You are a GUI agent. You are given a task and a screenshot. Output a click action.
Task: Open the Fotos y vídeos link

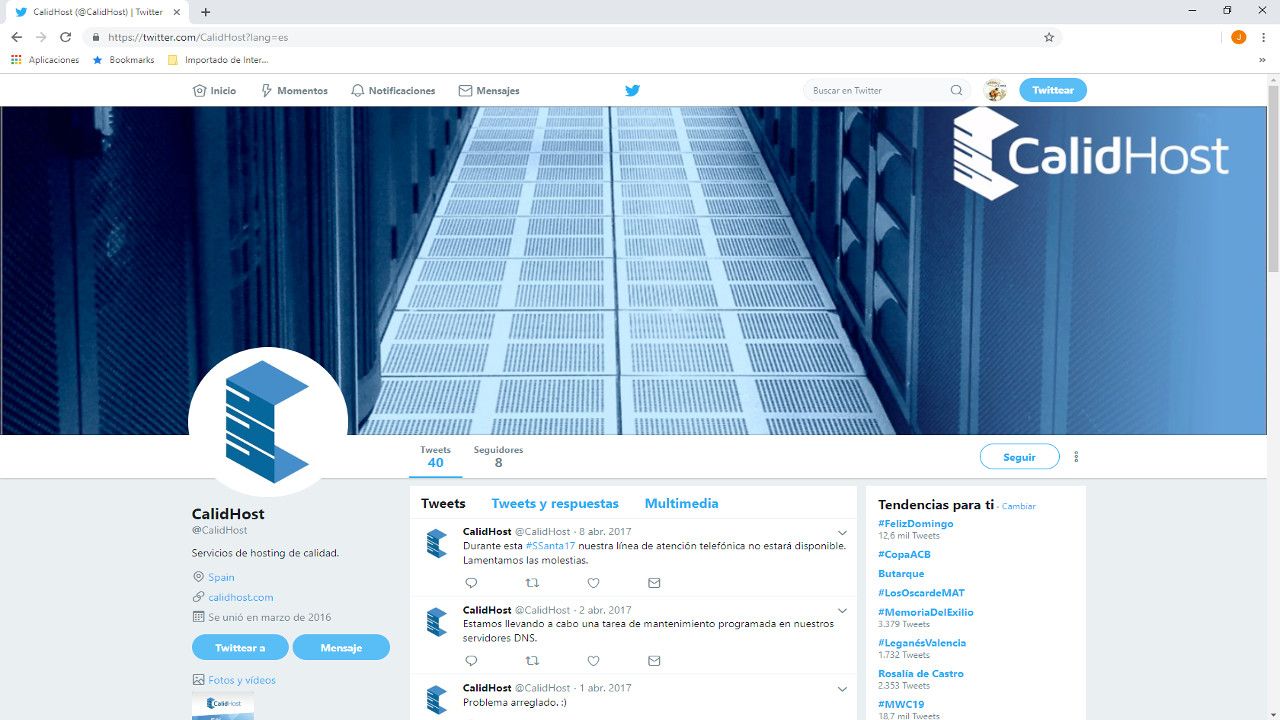pyautogui.click(x=241, y=680)
